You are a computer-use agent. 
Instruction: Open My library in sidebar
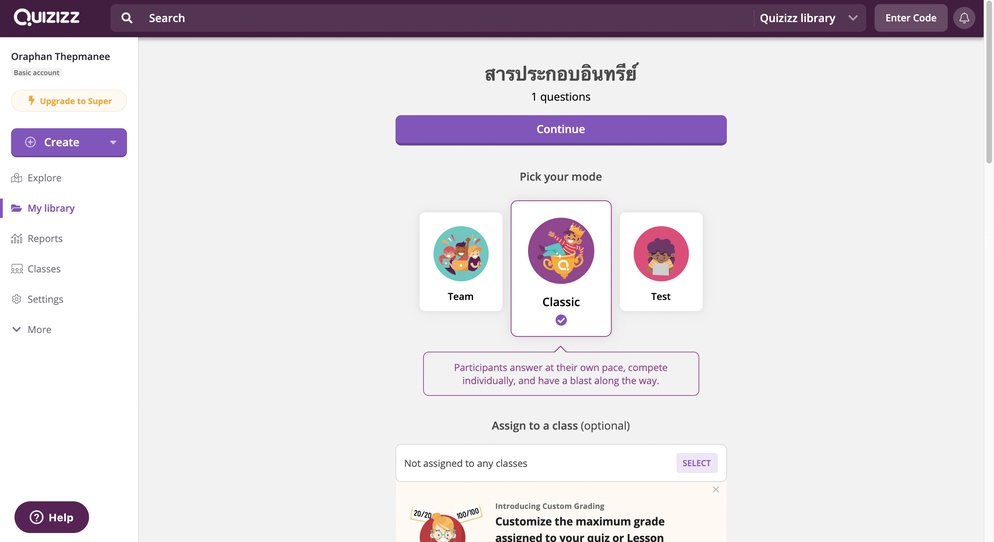tap(43, 209)
